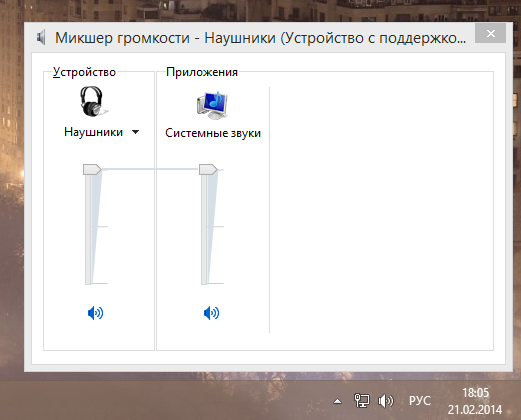The height and width of the screenshot is (420, 521).
Task: Mute the Наушники device volume
Action: [x=95, y=313]
